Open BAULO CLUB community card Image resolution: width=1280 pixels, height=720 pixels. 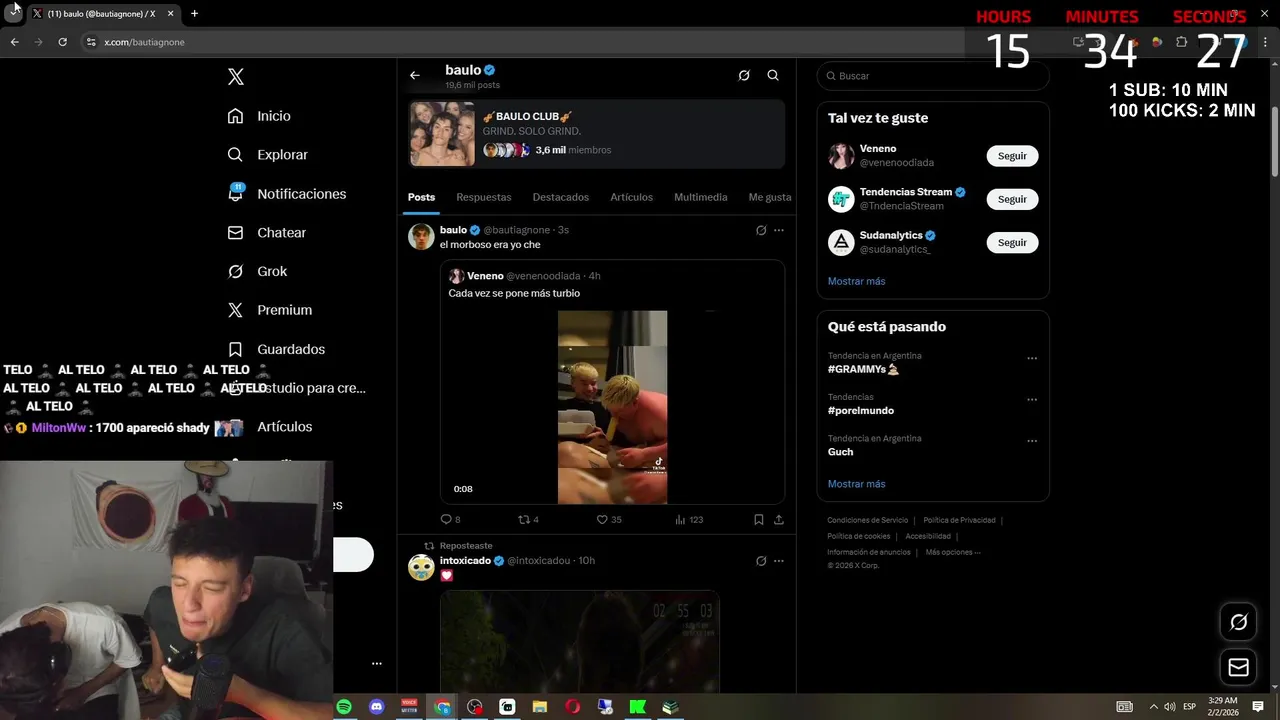[x=597, y=133]
